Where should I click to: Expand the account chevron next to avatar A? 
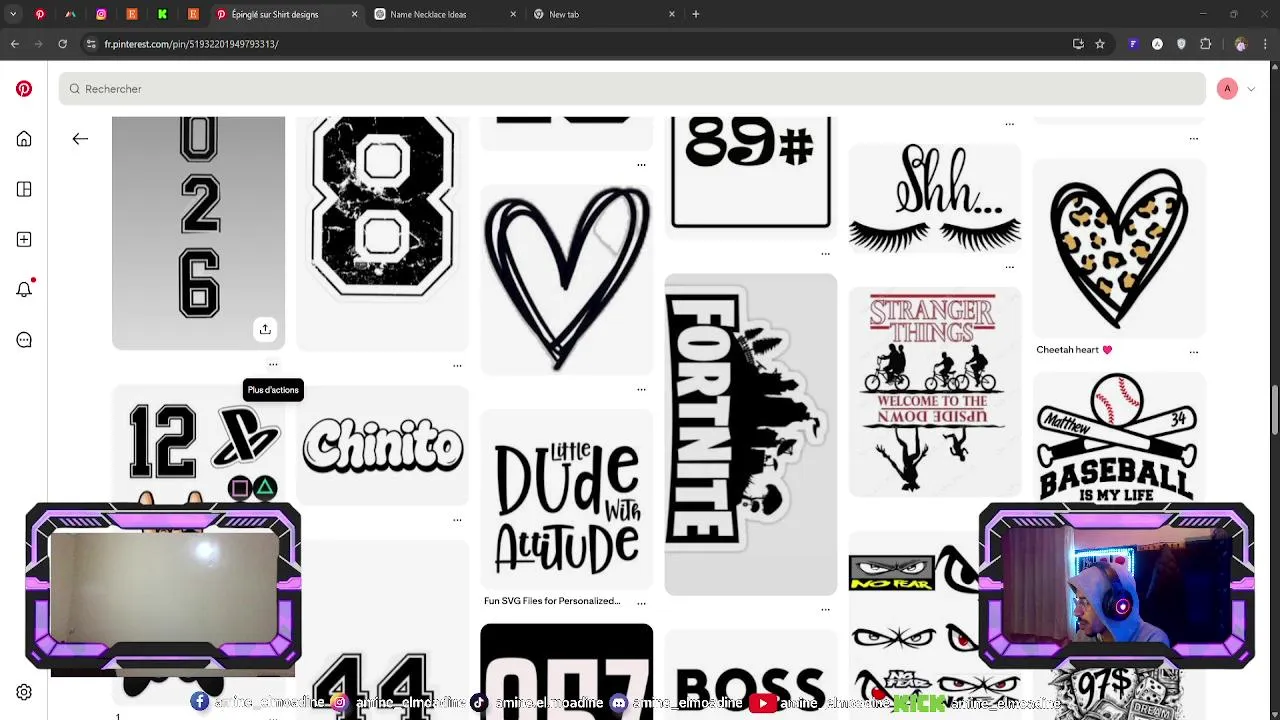coord(1251,89)
